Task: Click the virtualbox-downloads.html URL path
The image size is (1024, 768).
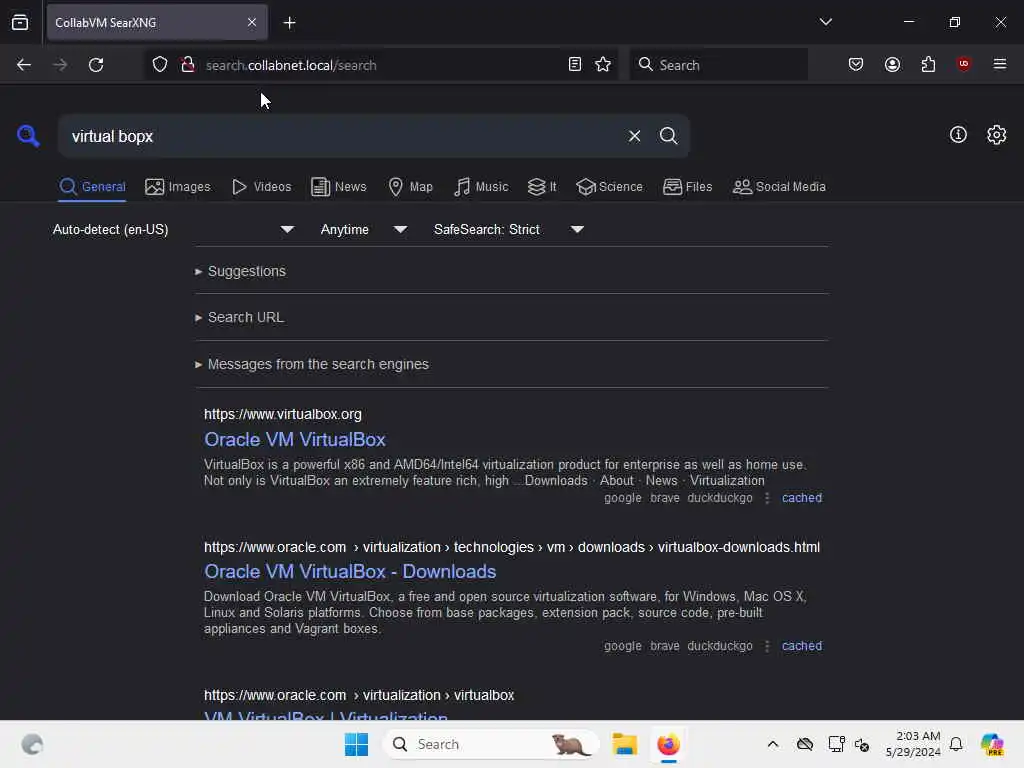Action: click(x=739, y=547)
